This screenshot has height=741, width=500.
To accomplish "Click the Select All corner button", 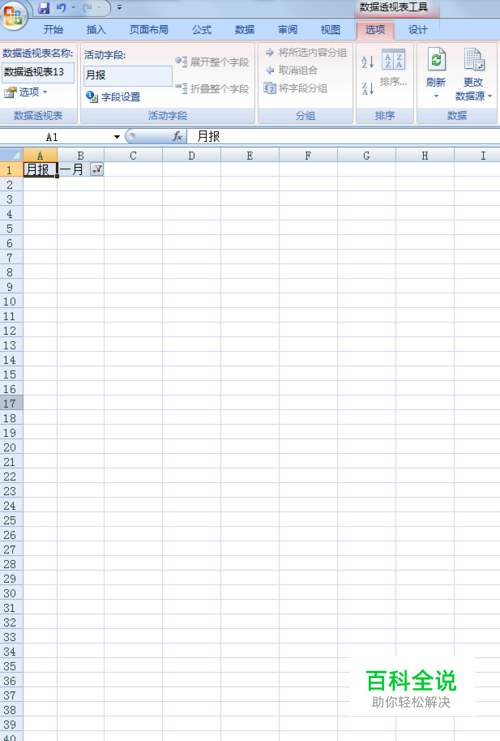I will (x=11, y=155).
